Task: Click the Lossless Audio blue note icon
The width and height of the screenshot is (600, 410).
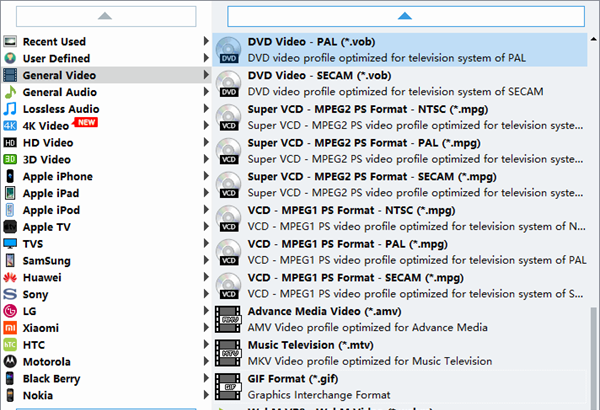Action: tap(10, 109)
